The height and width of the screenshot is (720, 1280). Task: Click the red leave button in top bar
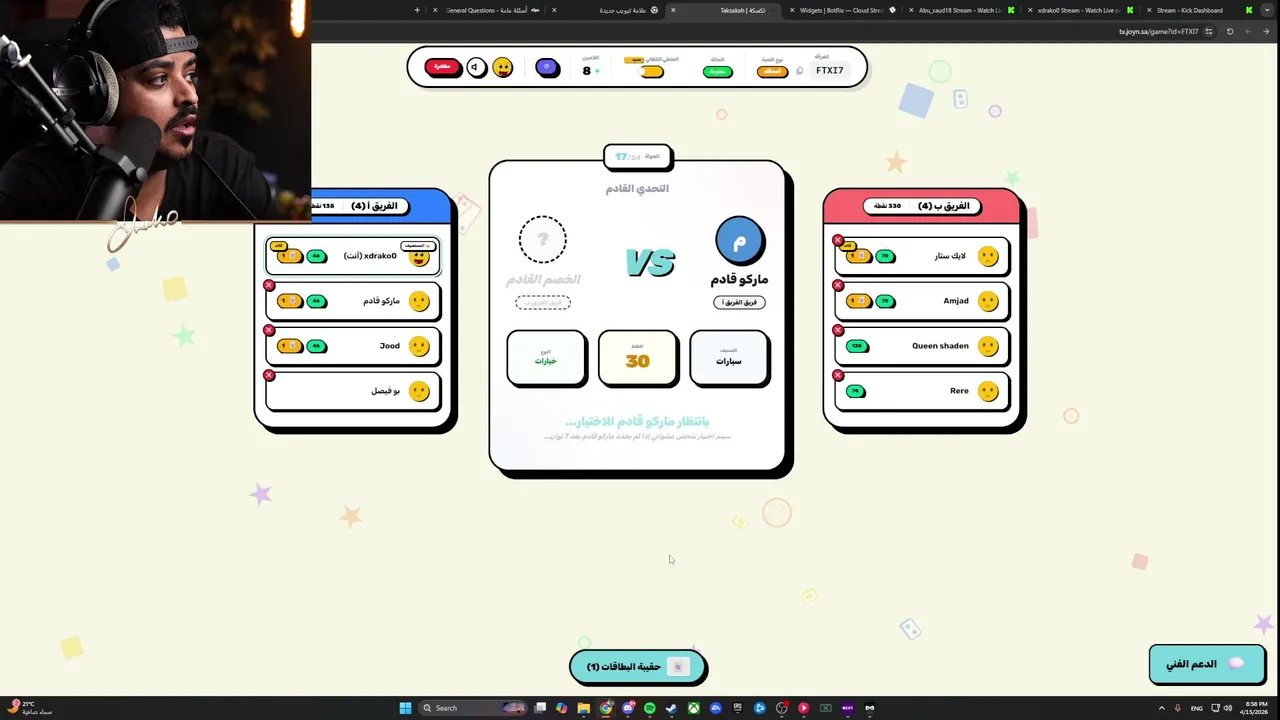442,67
